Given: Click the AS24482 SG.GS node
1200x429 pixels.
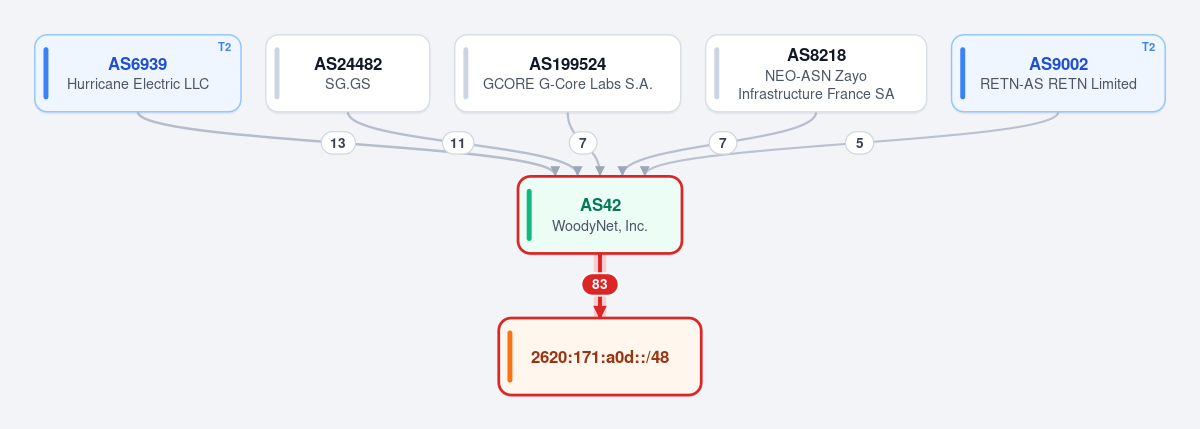Looking at the screenshot, I should (x=348, y=73).
